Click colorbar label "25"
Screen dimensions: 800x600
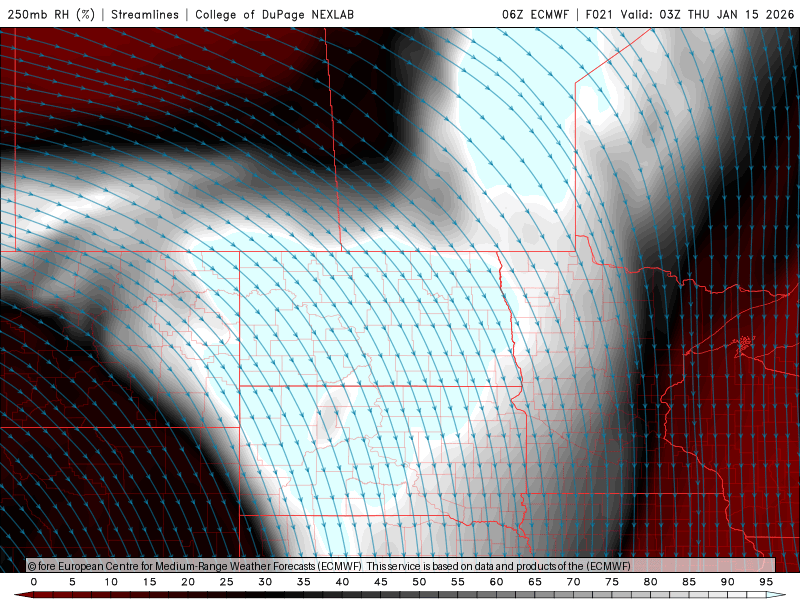click(x=227, y=582)
